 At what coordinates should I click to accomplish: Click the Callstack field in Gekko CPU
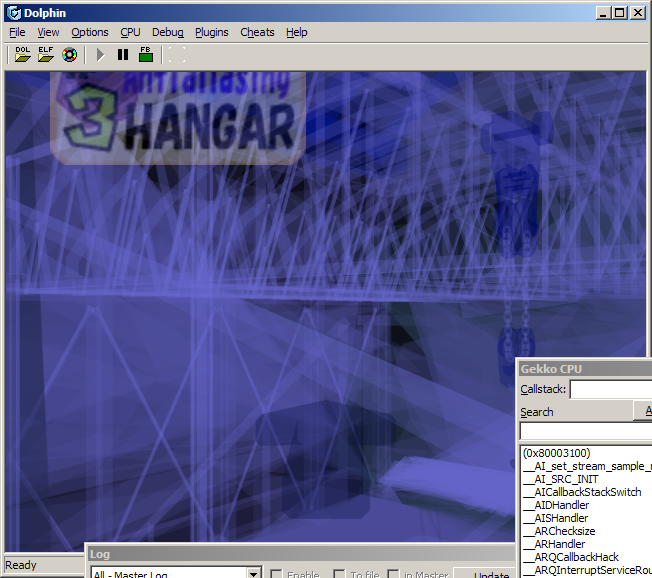[x=610, y=389]
